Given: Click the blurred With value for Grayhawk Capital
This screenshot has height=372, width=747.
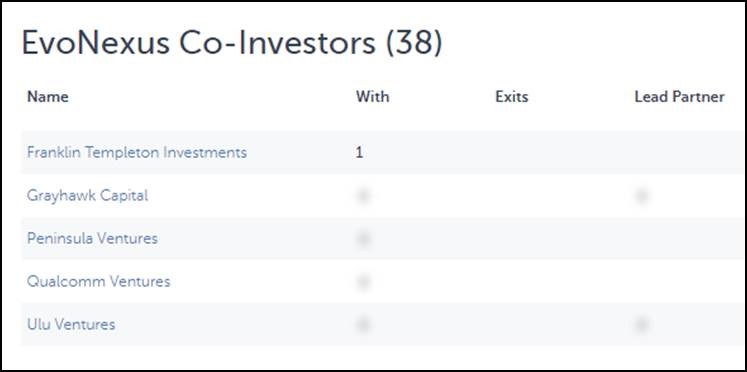Looking at the screenshot, I should (363, 196).
